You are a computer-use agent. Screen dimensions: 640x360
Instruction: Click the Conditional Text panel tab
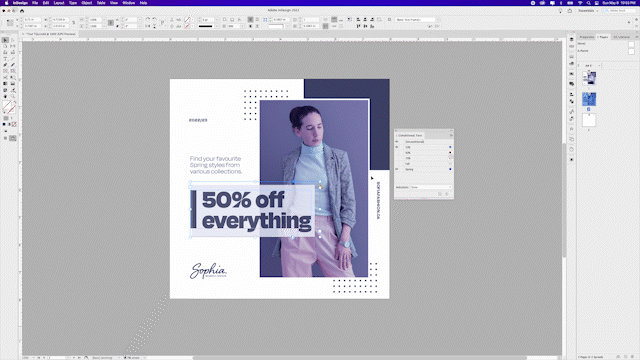(x=409, y=135)
